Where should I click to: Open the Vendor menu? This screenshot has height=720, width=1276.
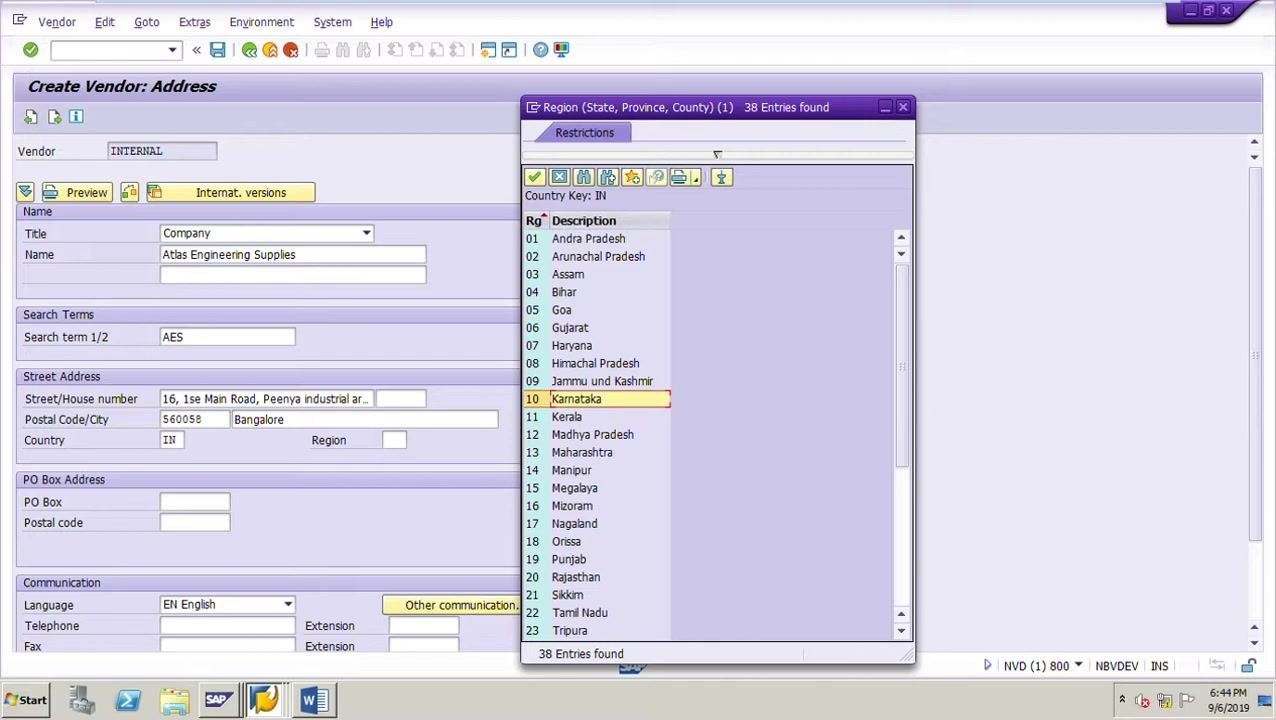57,22
